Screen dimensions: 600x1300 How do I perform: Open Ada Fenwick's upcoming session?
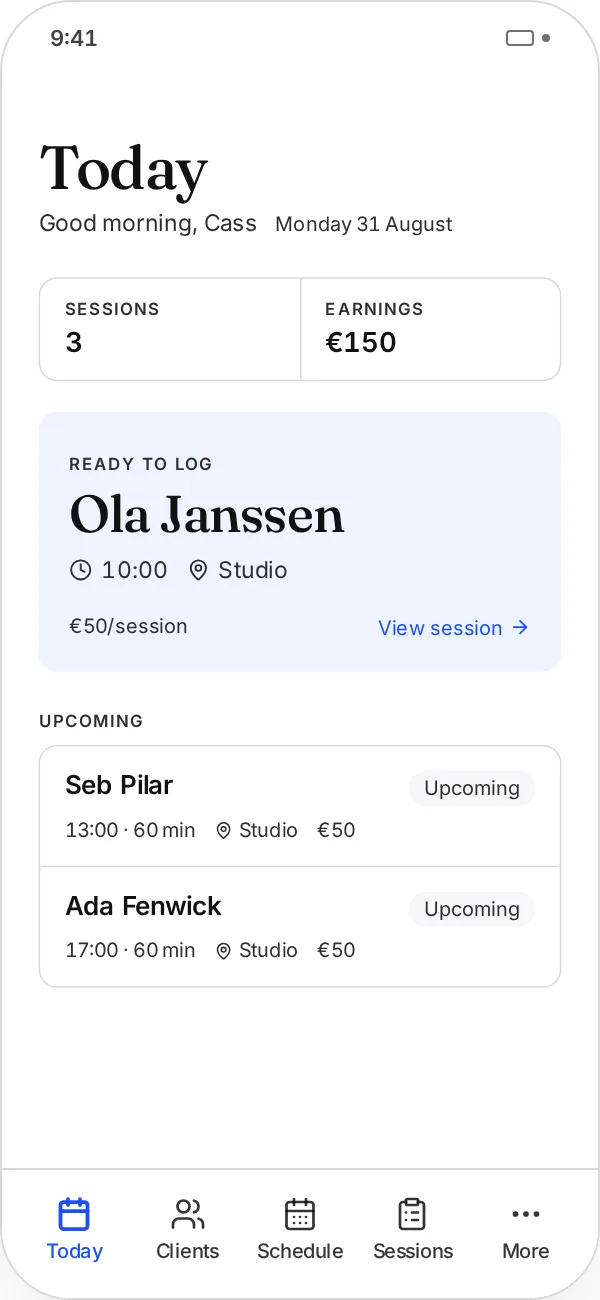click(300, 927)
